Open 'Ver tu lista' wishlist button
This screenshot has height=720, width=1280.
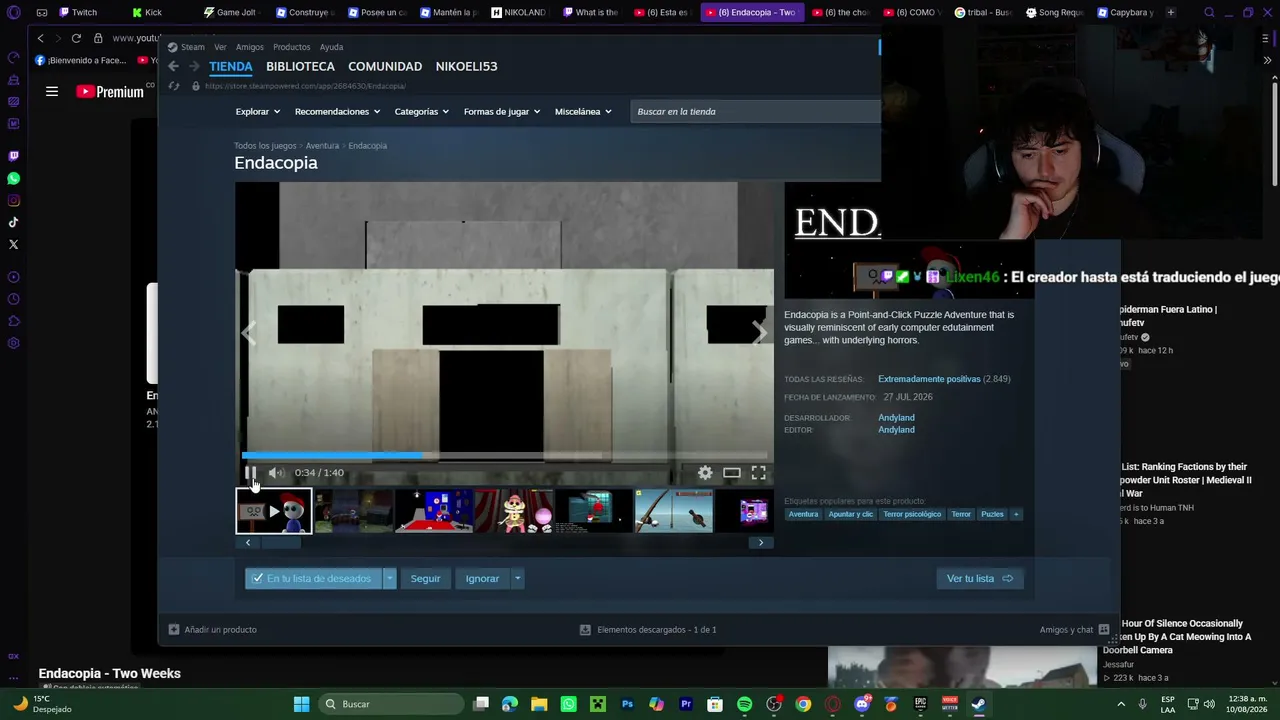(980, 578)
